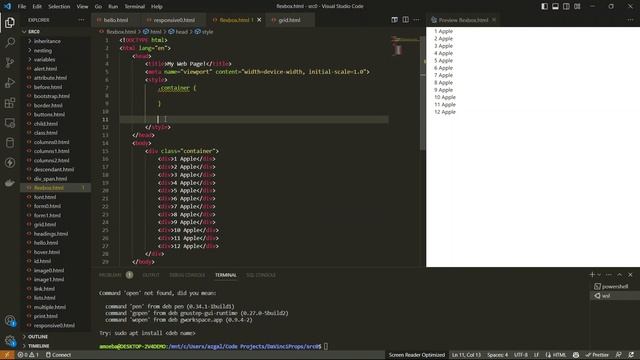Viewport: 640px width, 360px height.
Task: Toggle primary side bar visibility in title bar
Action: [x=544, y=6]
